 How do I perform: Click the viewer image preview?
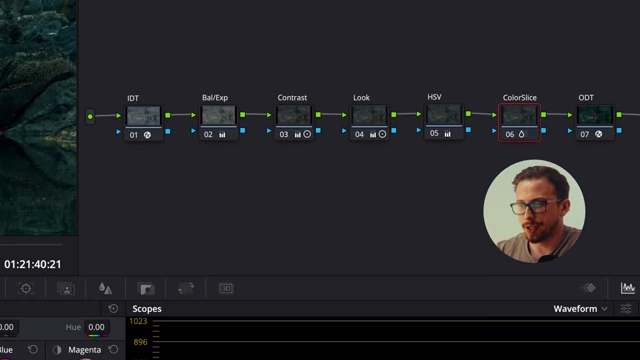click(x=38, y=118)
